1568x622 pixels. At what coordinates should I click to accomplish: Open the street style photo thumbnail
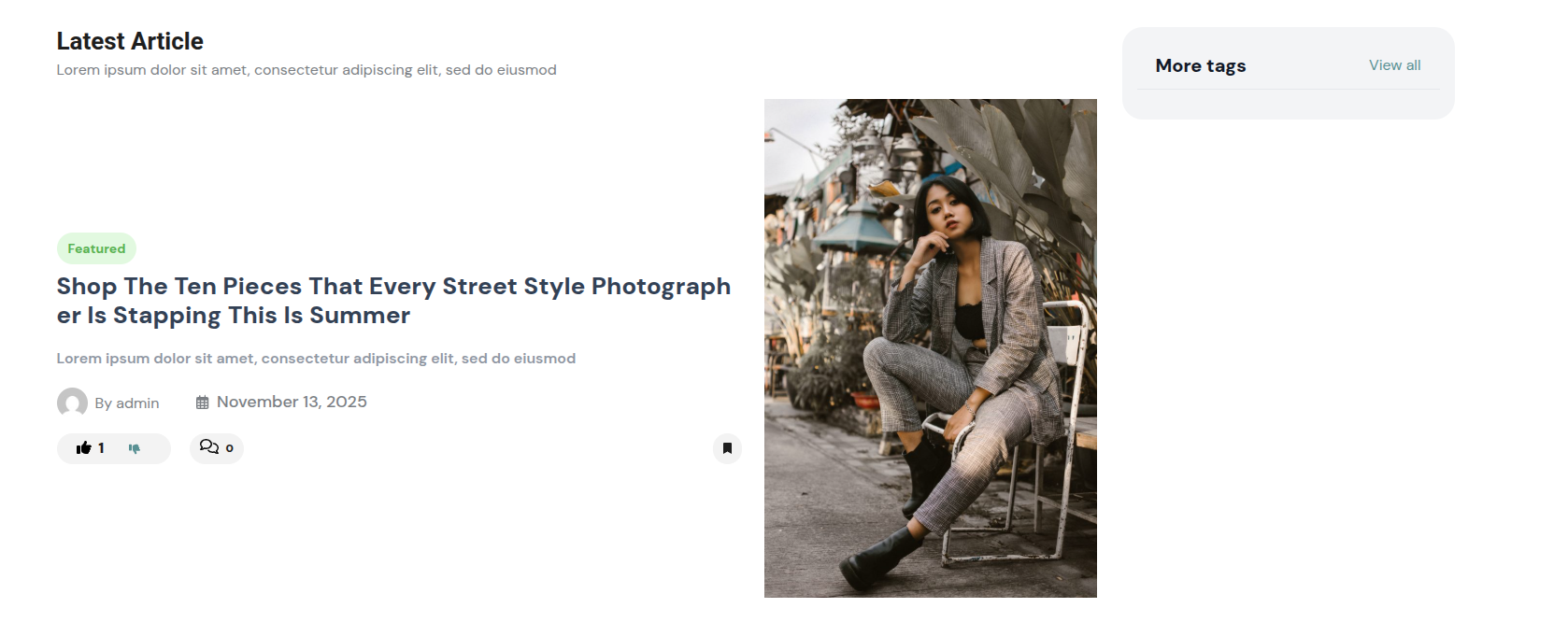[930, 347]
